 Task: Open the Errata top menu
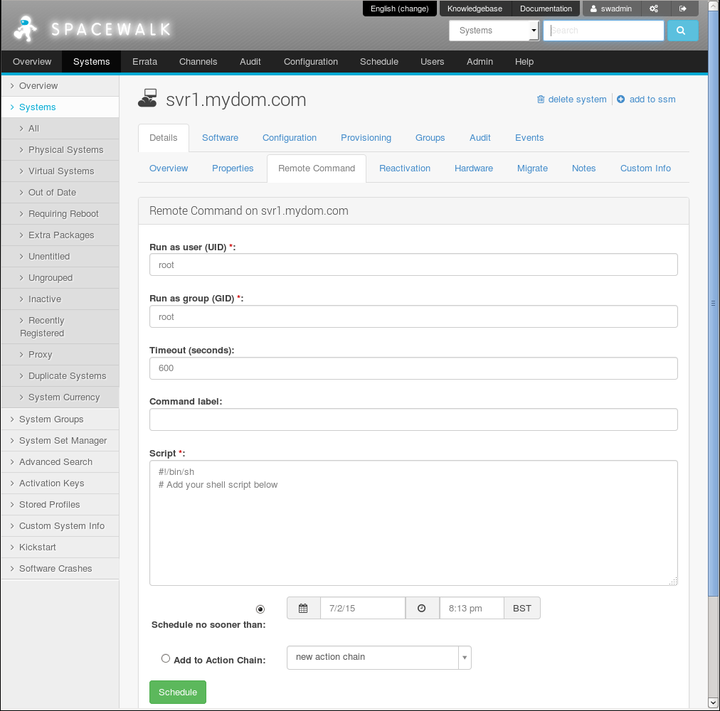(145, 62)
